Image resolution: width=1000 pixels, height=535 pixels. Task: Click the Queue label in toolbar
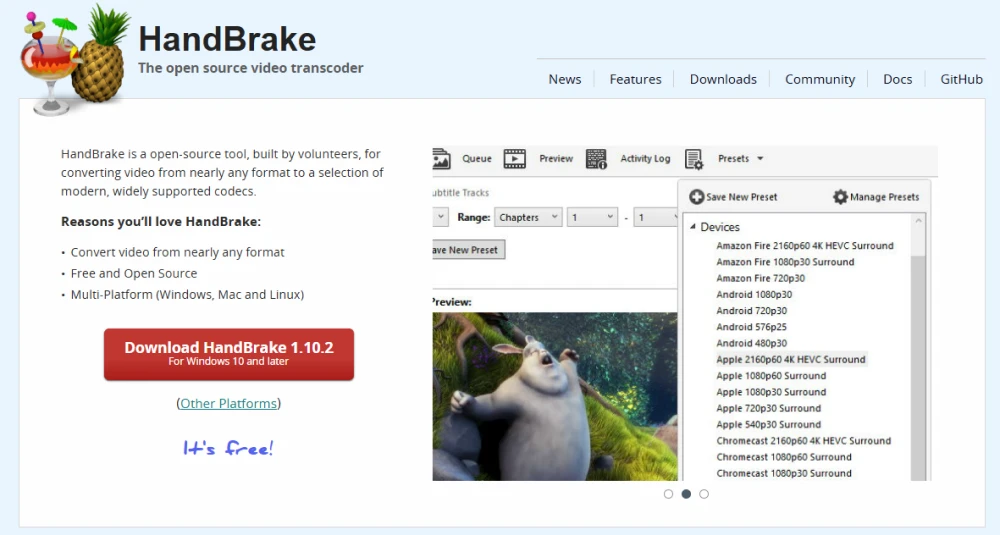pyautogui.click(x=477, y=159)
